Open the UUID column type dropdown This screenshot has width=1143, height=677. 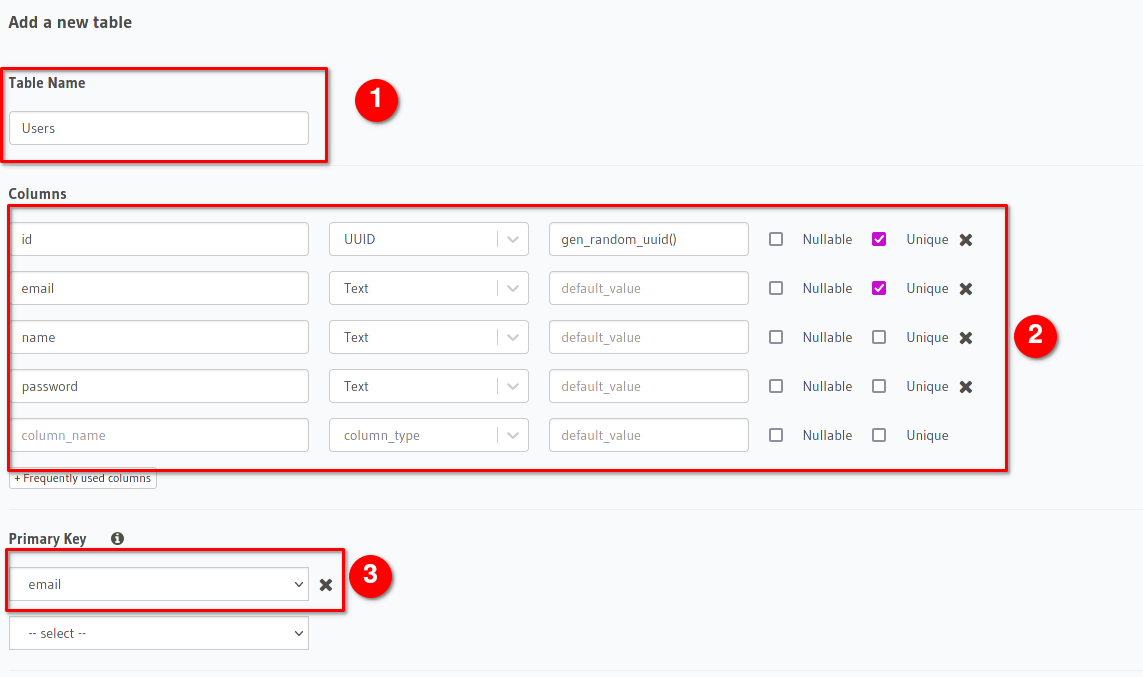428,240
